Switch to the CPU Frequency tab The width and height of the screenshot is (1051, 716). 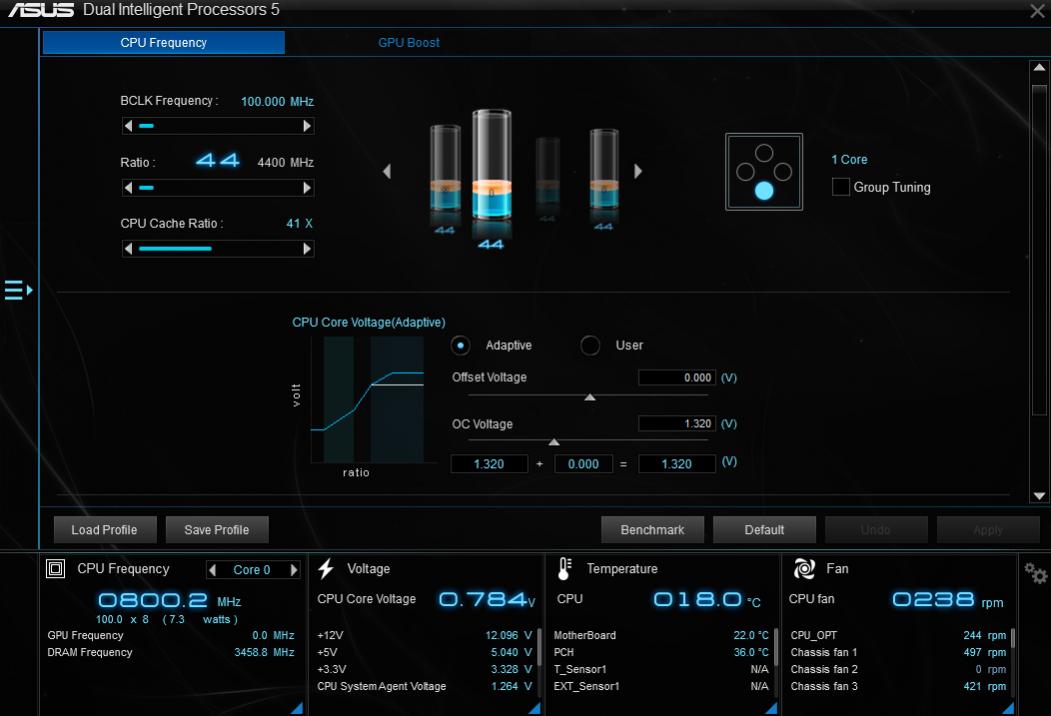pos(163,43)
